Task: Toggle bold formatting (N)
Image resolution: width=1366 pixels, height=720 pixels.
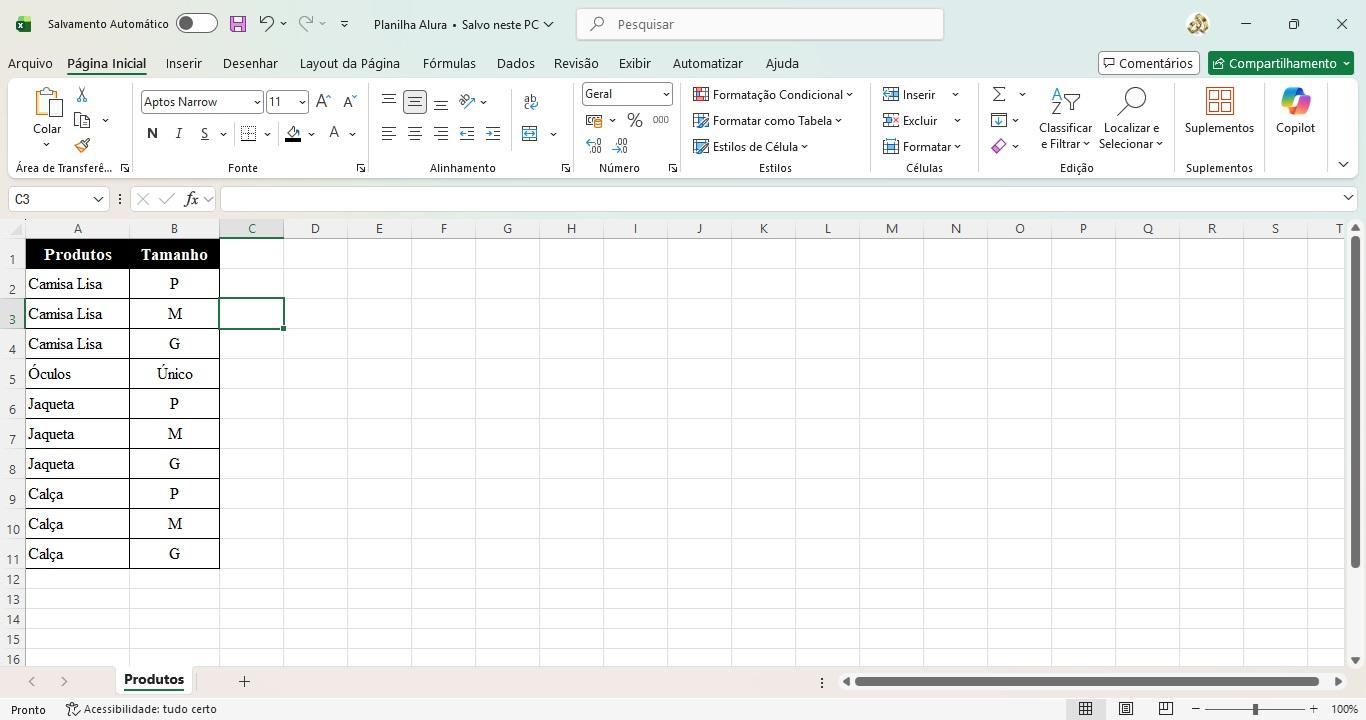Action: [152, 134]
